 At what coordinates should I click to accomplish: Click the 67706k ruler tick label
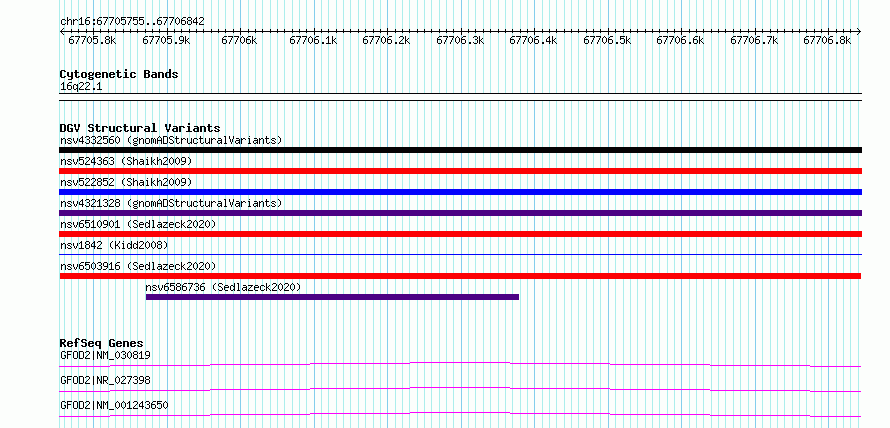pyautogui.click(x=239, y=40)
